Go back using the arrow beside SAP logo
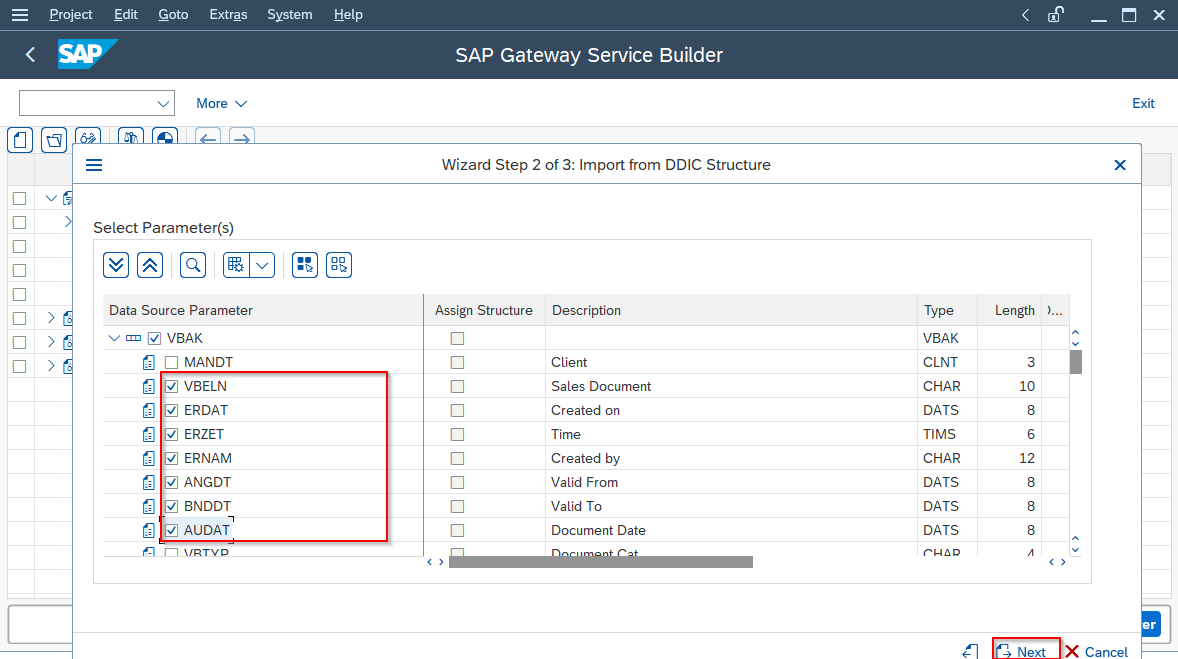This screenshot has height=659, width=1178. click(30, 54)
